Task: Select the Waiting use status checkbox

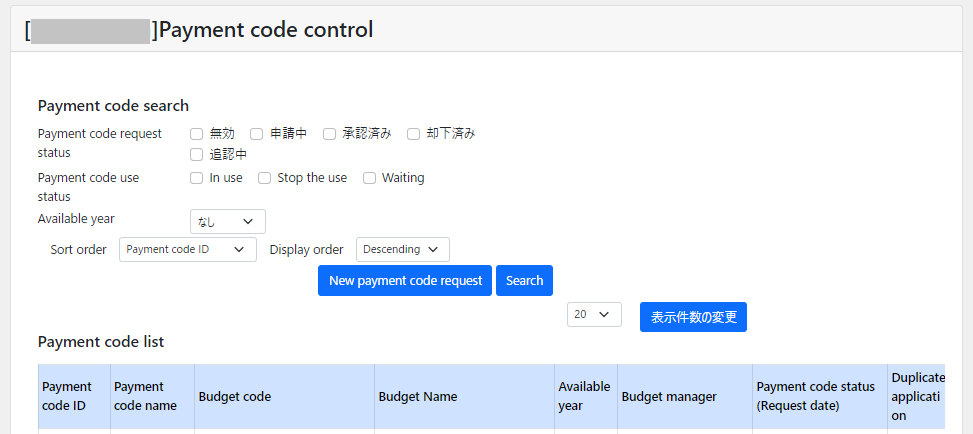Action: (x=369, y=178)
